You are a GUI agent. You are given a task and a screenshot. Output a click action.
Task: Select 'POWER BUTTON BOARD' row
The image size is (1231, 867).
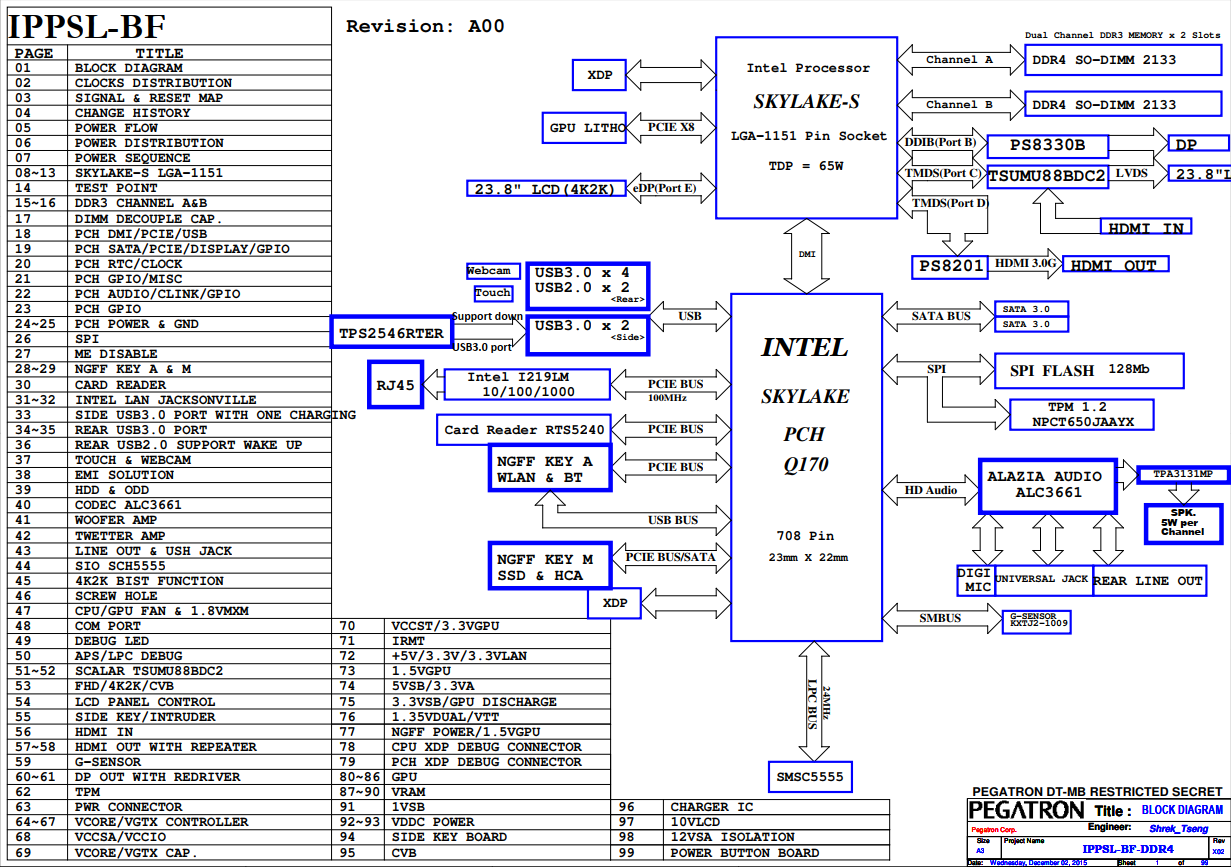pos(750,853)
